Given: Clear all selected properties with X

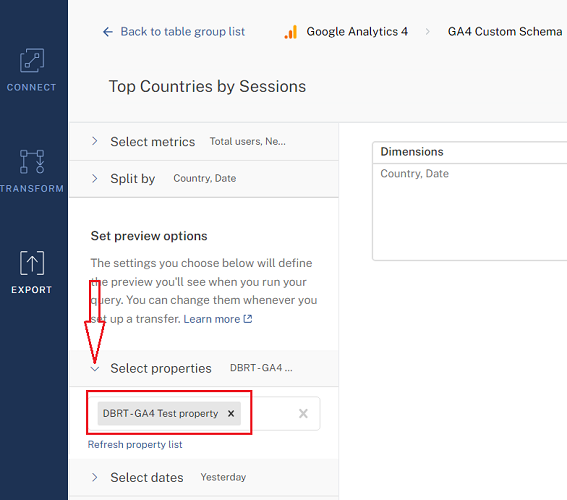Looking at the screenshot, I should [303, 413].
